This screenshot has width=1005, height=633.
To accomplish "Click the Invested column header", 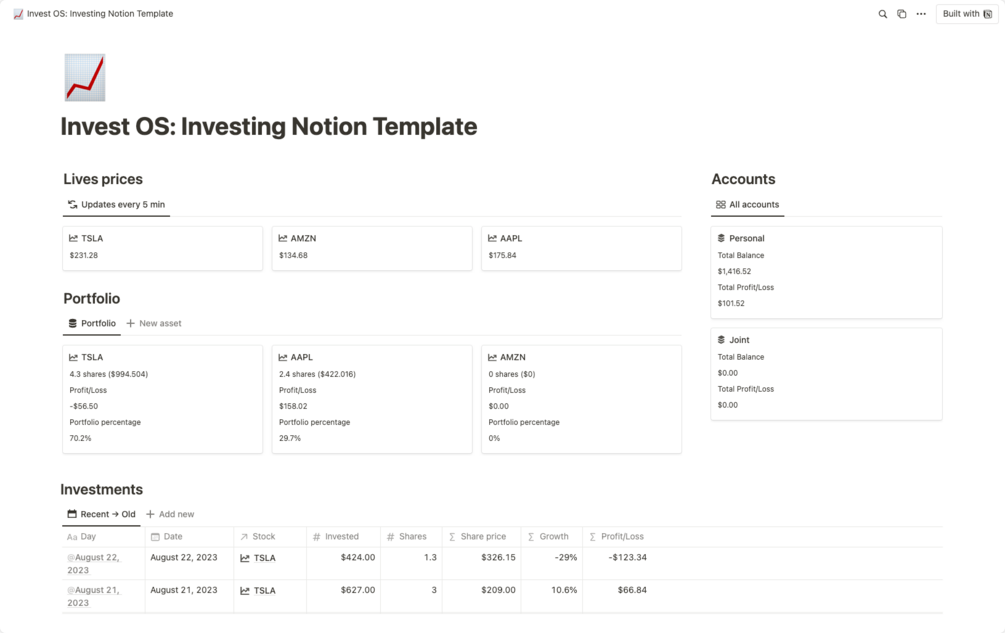I will tap(341, 537).
